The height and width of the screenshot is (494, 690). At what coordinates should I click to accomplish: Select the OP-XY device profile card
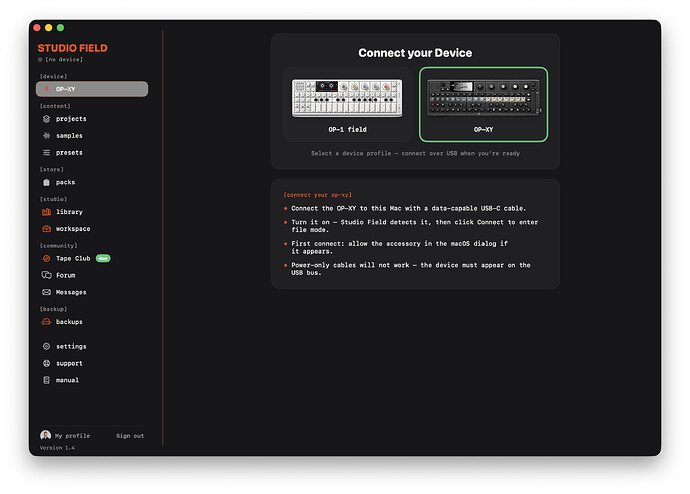tap(483, 104)
